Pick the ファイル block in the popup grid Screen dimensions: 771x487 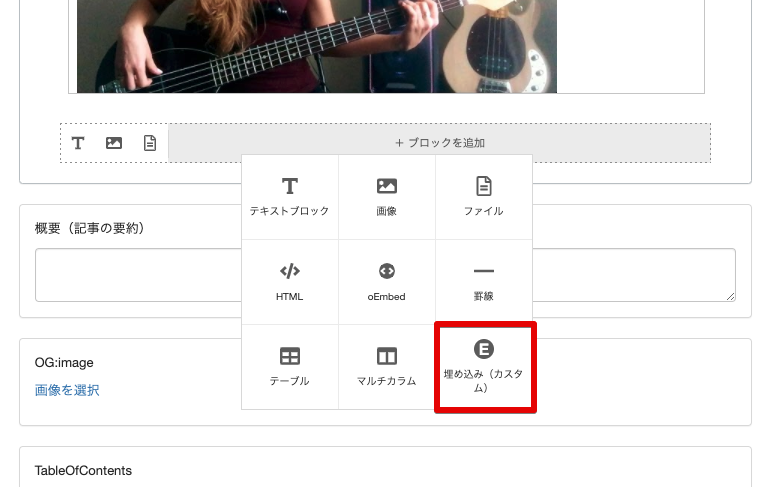tap(483, 196)
